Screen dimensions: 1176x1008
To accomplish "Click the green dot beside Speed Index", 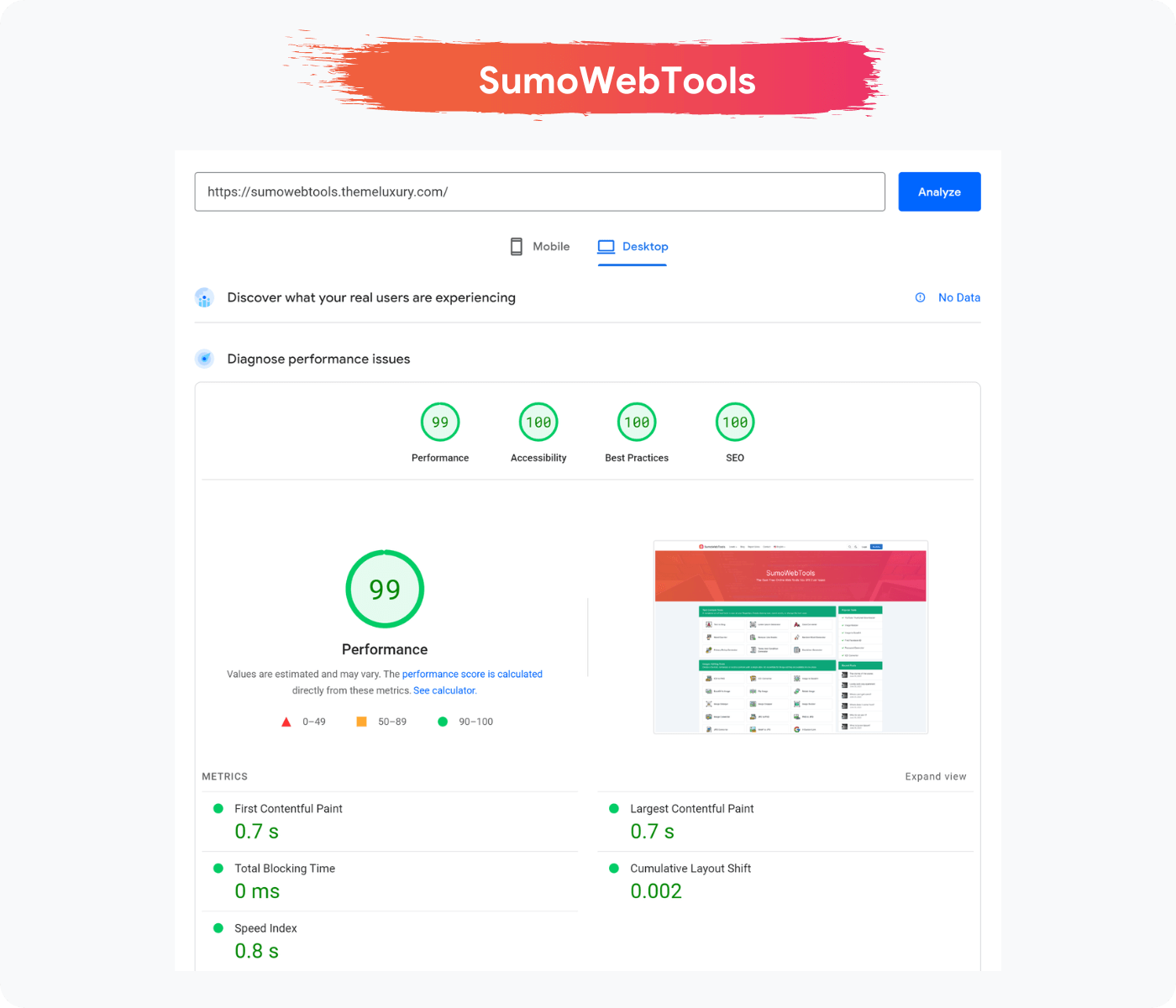I will coord(218,928).
